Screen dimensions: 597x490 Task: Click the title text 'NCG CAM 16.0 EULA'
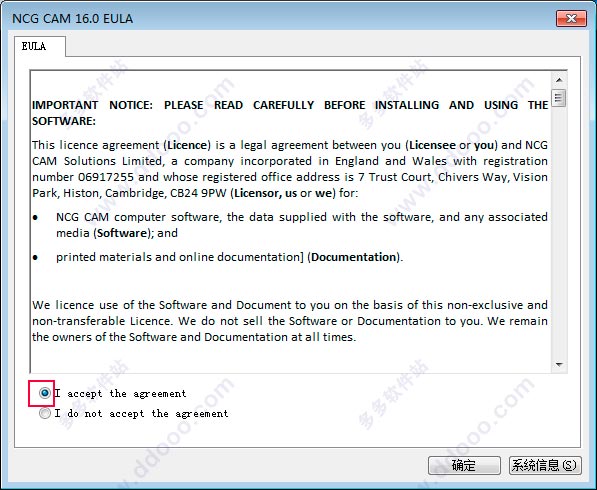pyautogui.click(x=73, y=19)
